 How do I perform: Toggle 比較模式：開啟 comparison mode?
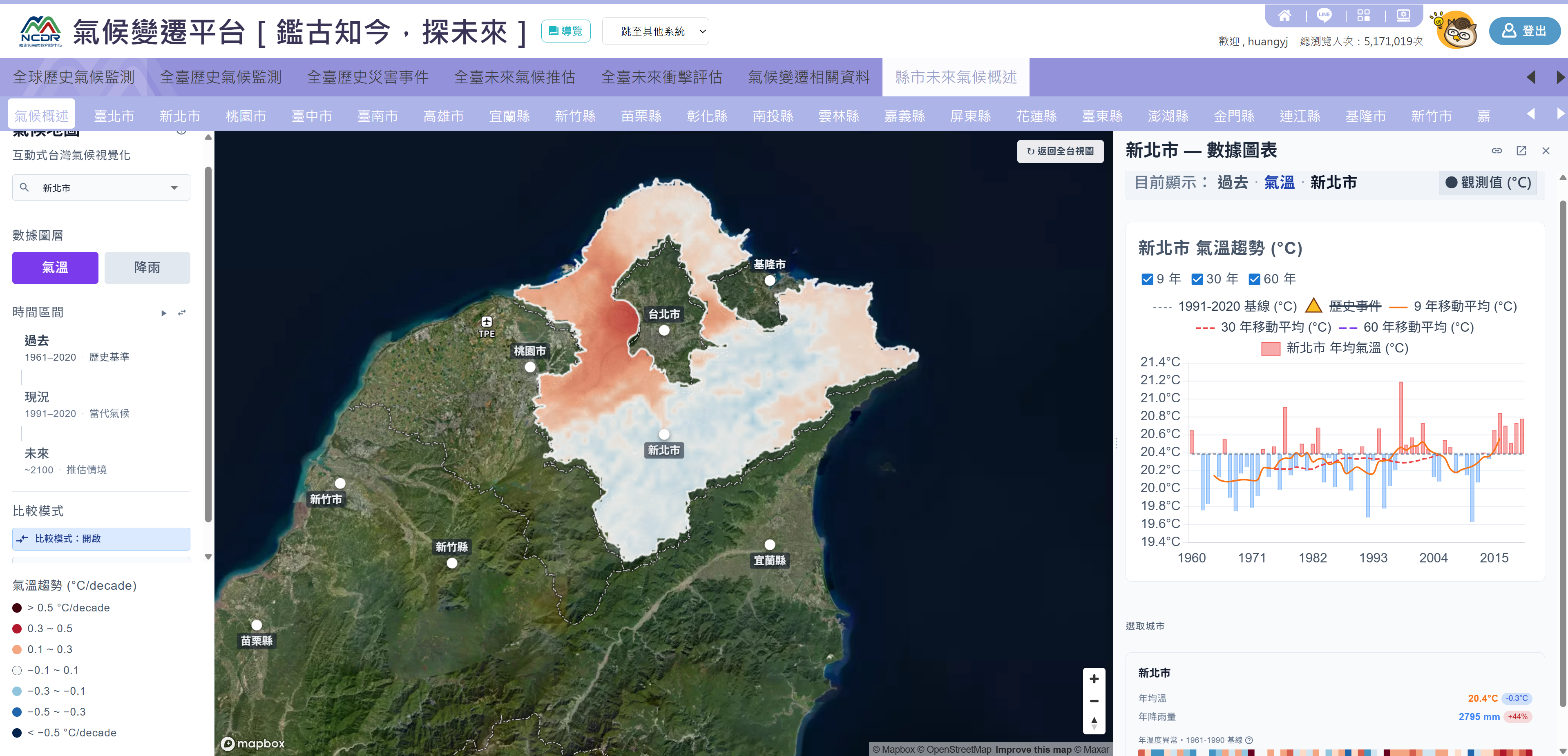click(101, 539)
